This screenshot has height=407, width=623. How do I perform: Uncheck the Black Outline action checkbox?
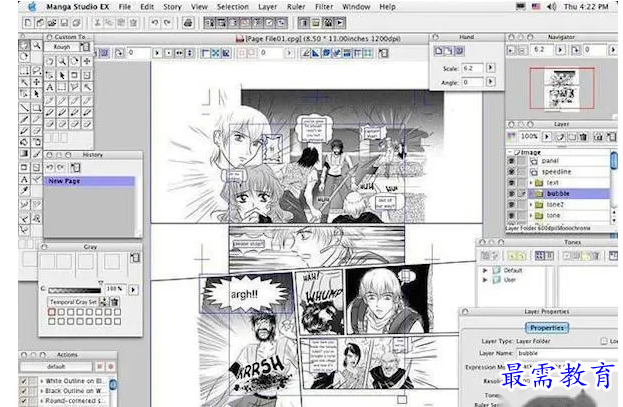(24, 391)
